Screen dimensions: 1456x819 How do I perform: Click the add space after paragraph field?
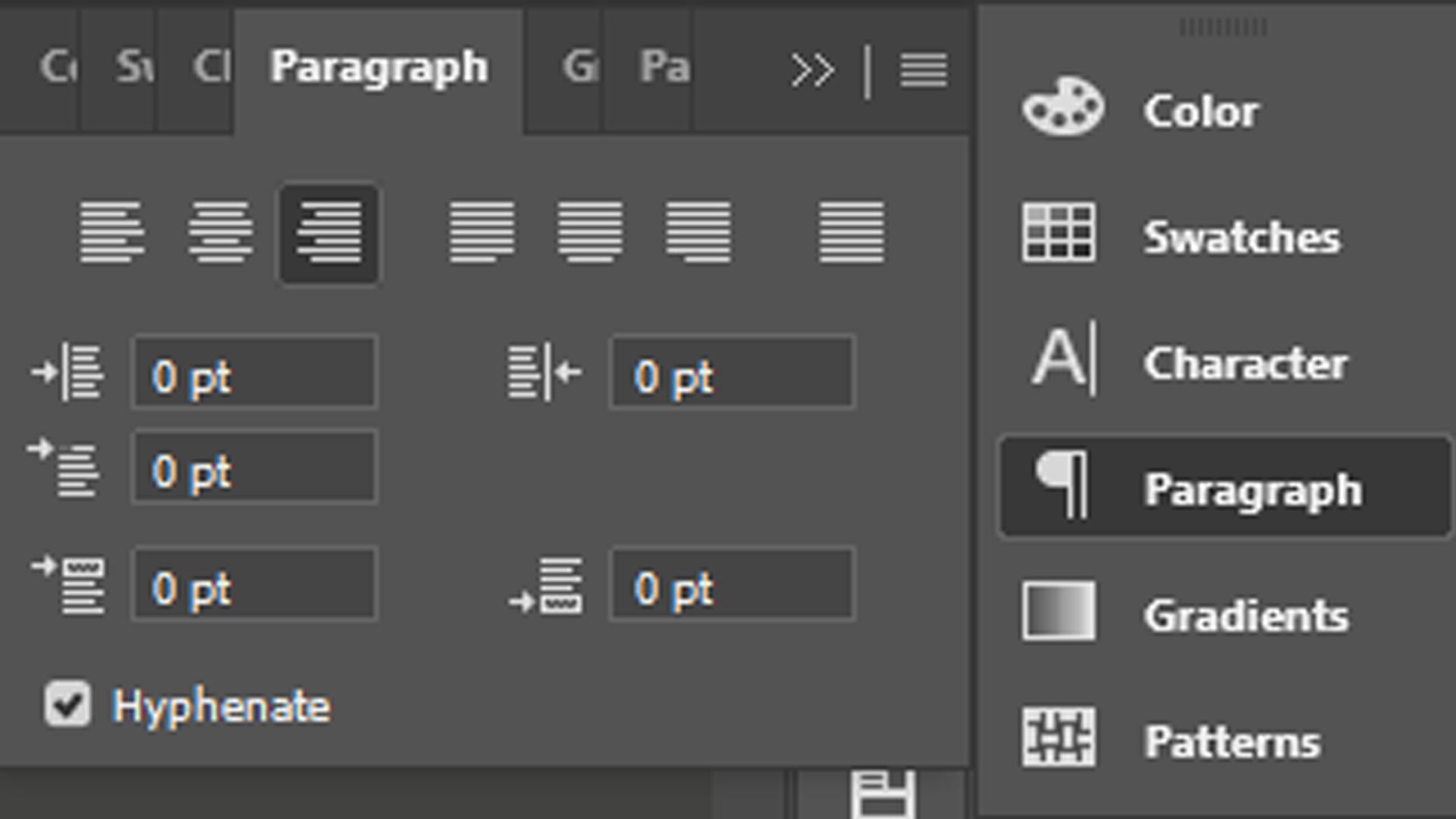(x=732, y=585)
